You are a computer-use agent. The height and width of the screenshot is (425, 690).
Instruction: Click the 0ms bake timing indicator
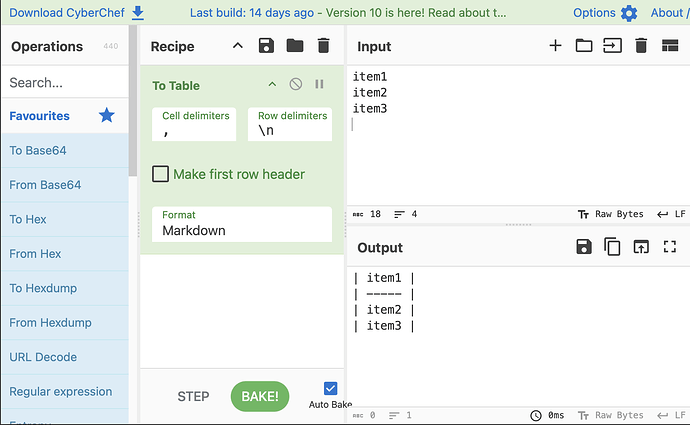[547, 415]
